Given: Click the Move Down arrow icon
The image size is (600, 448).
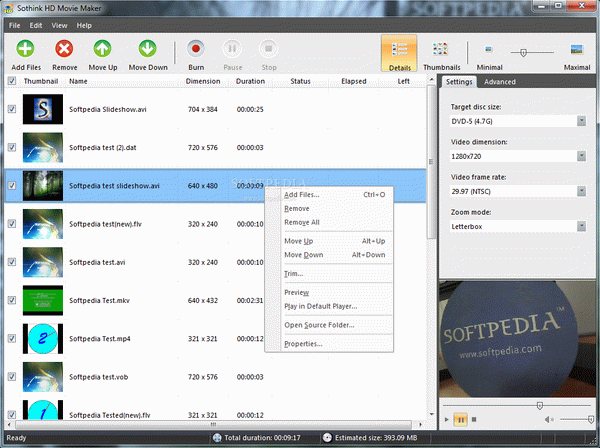Looking at the screenshot, I should (x=148, y=49).
